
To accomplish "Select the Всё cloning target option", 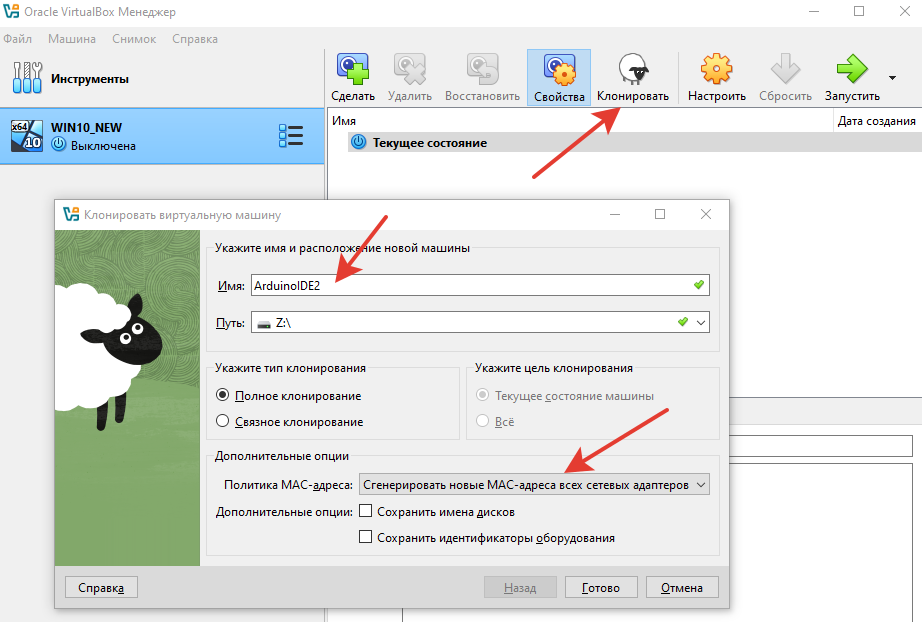I will click(x=482, y=421).
